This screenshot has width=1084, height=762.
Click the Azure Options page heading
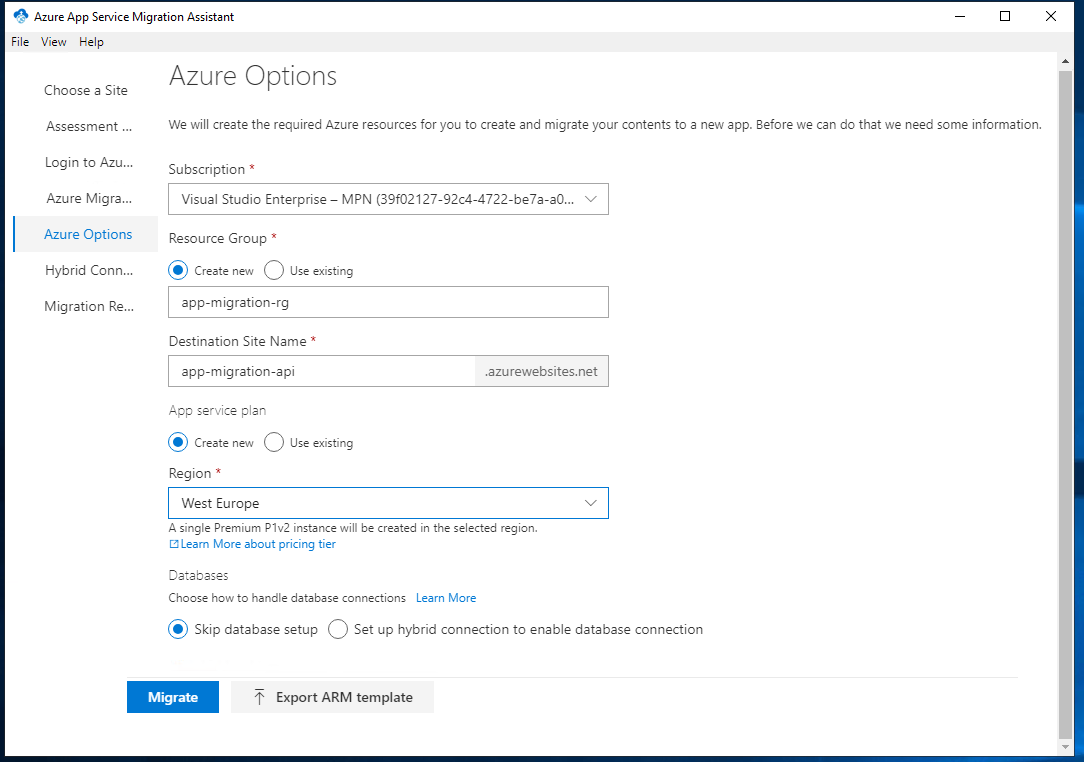[253, 76]
